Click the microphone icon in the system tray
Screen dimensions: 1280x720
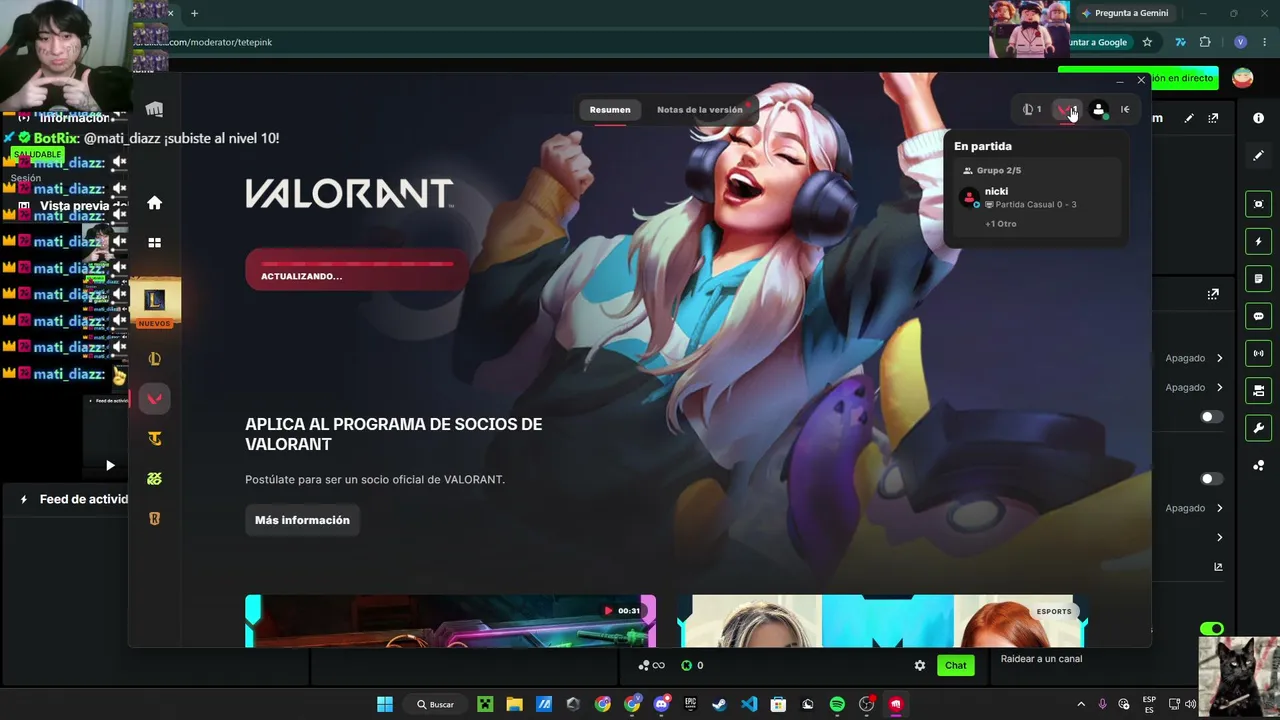coord(1102,704)
